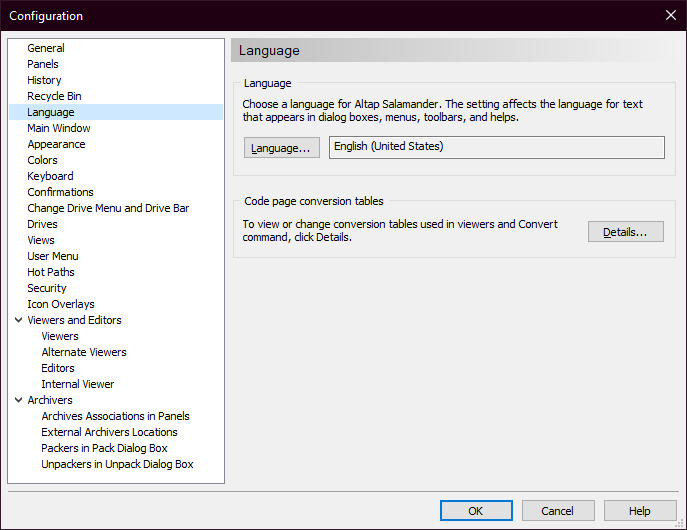
Task: Open Icon Overlays settings
Action: [x=61, y=304]
